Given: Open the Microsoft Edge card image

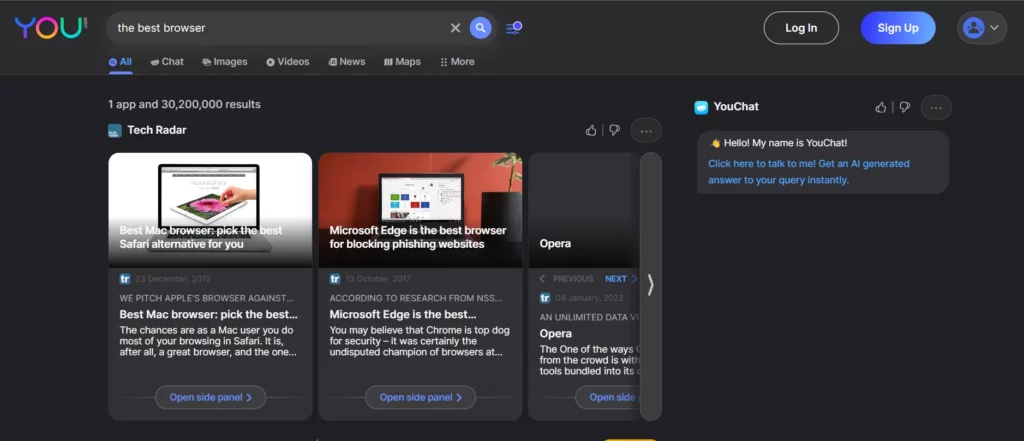Looking at the screenshot, I should pos(420,210).
